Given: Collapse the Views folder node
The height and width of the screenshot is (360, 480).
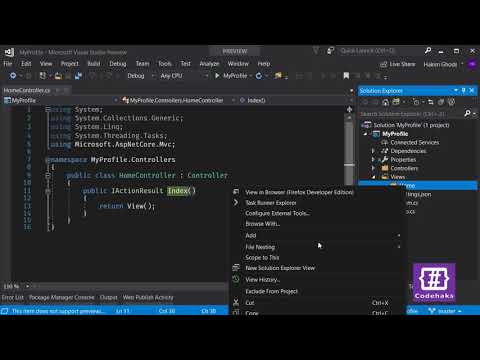Looking at the screenshot, I should click(373, 177).
